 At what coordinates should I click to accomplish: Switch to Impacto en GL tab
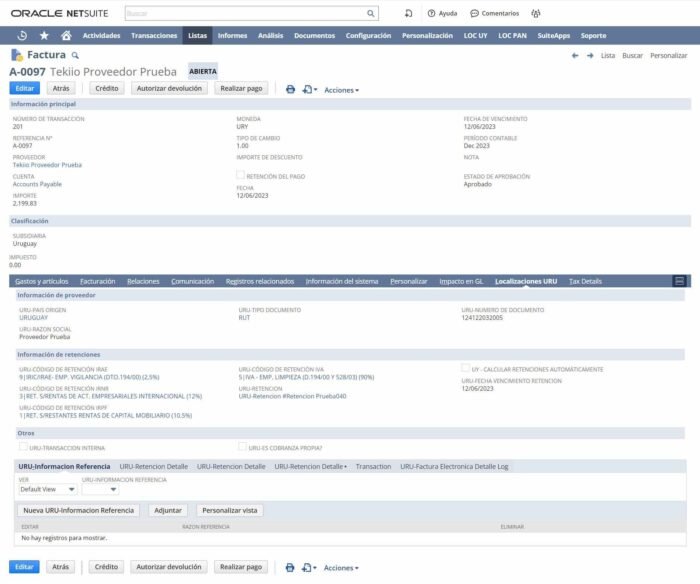pyautogui.click(x=461, y=281)
